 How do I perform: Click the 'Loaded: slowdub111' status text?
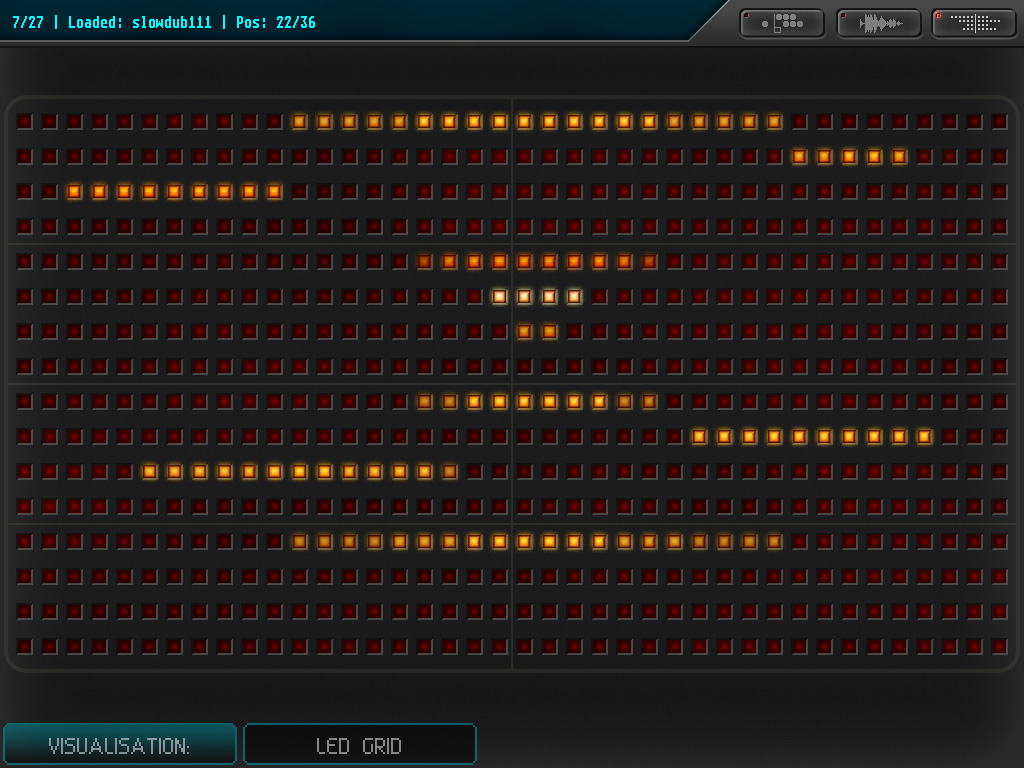tap(140, 23)
